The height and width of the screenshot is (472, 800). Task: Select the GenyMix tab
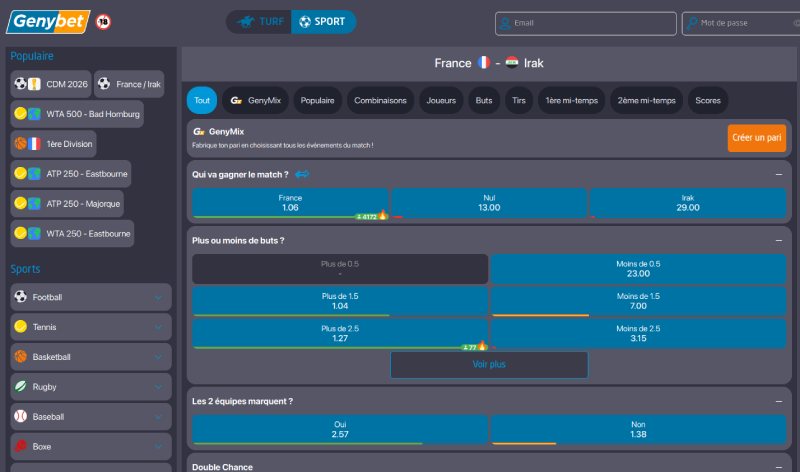click(256, 101)
